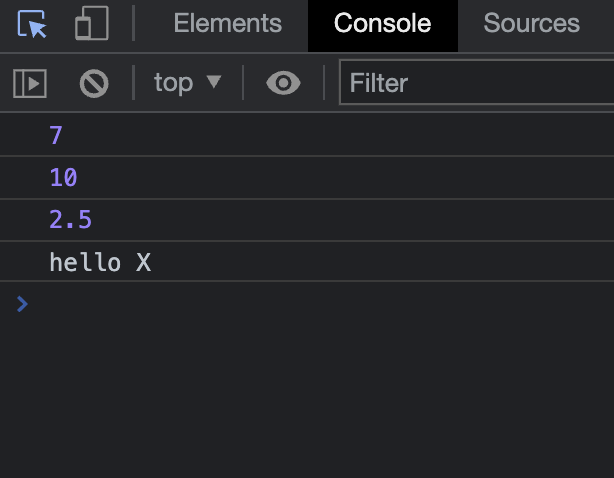The width and height of the screenshot is (614, 478).
Task: Create a live expression with the eye icon
Action: click(283, 83)
